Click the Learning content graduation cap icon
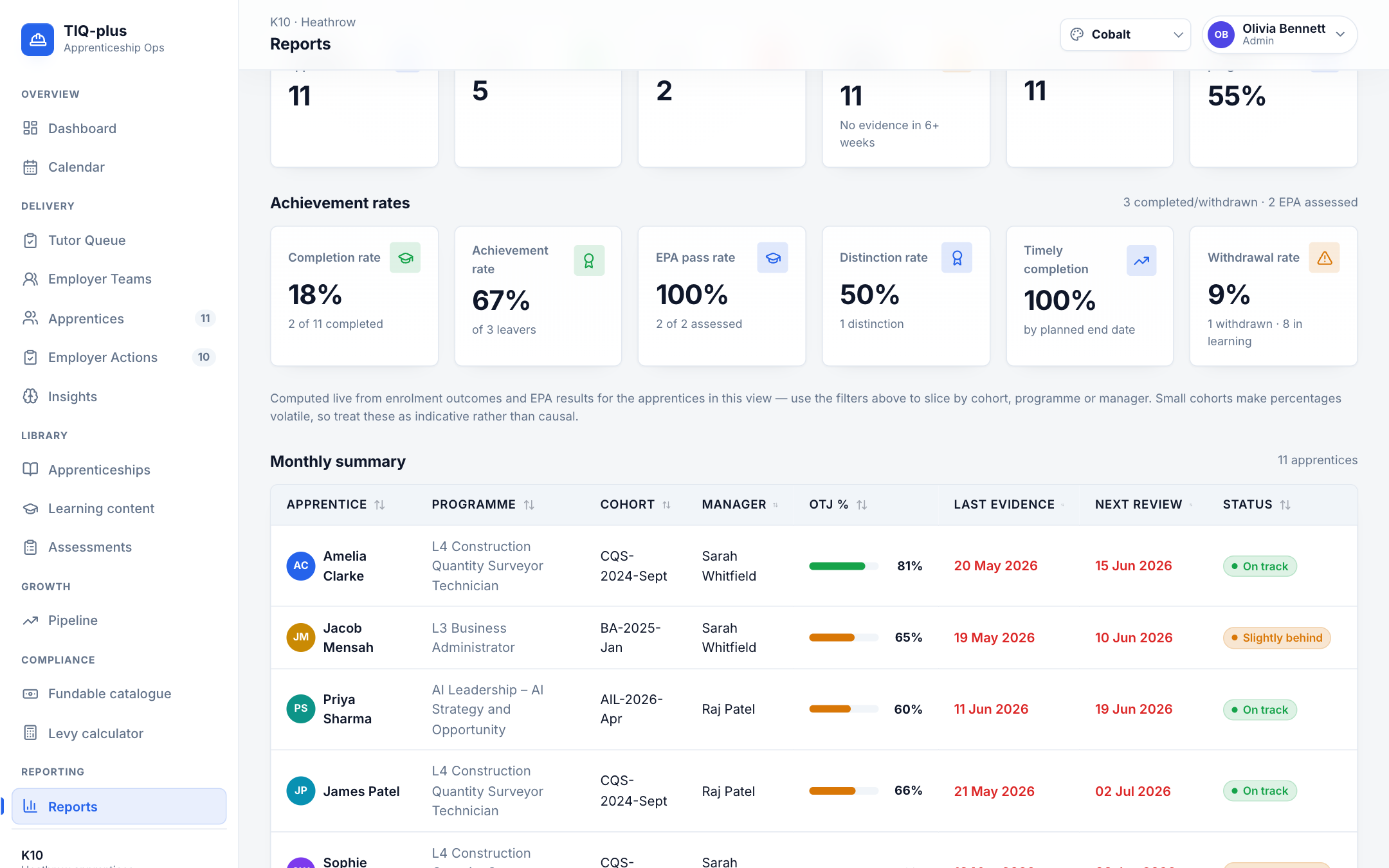Screen dimensions: 1389x868 pyautogui.click(x=30, y=509)
